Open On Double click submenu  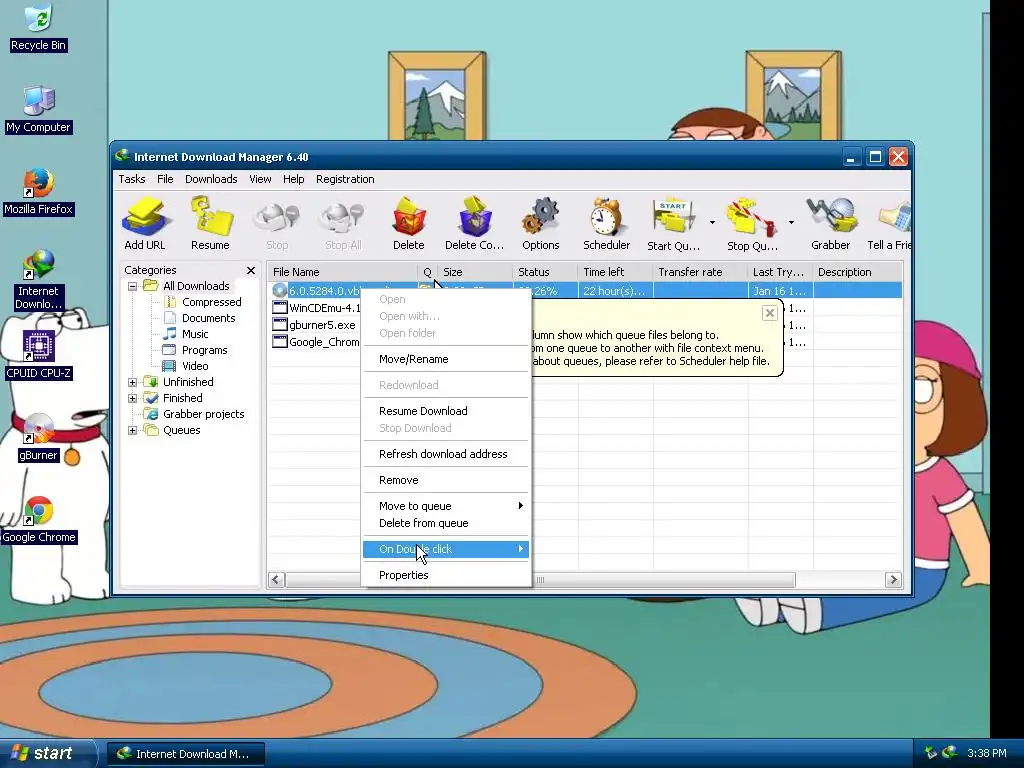click(445, 549)
